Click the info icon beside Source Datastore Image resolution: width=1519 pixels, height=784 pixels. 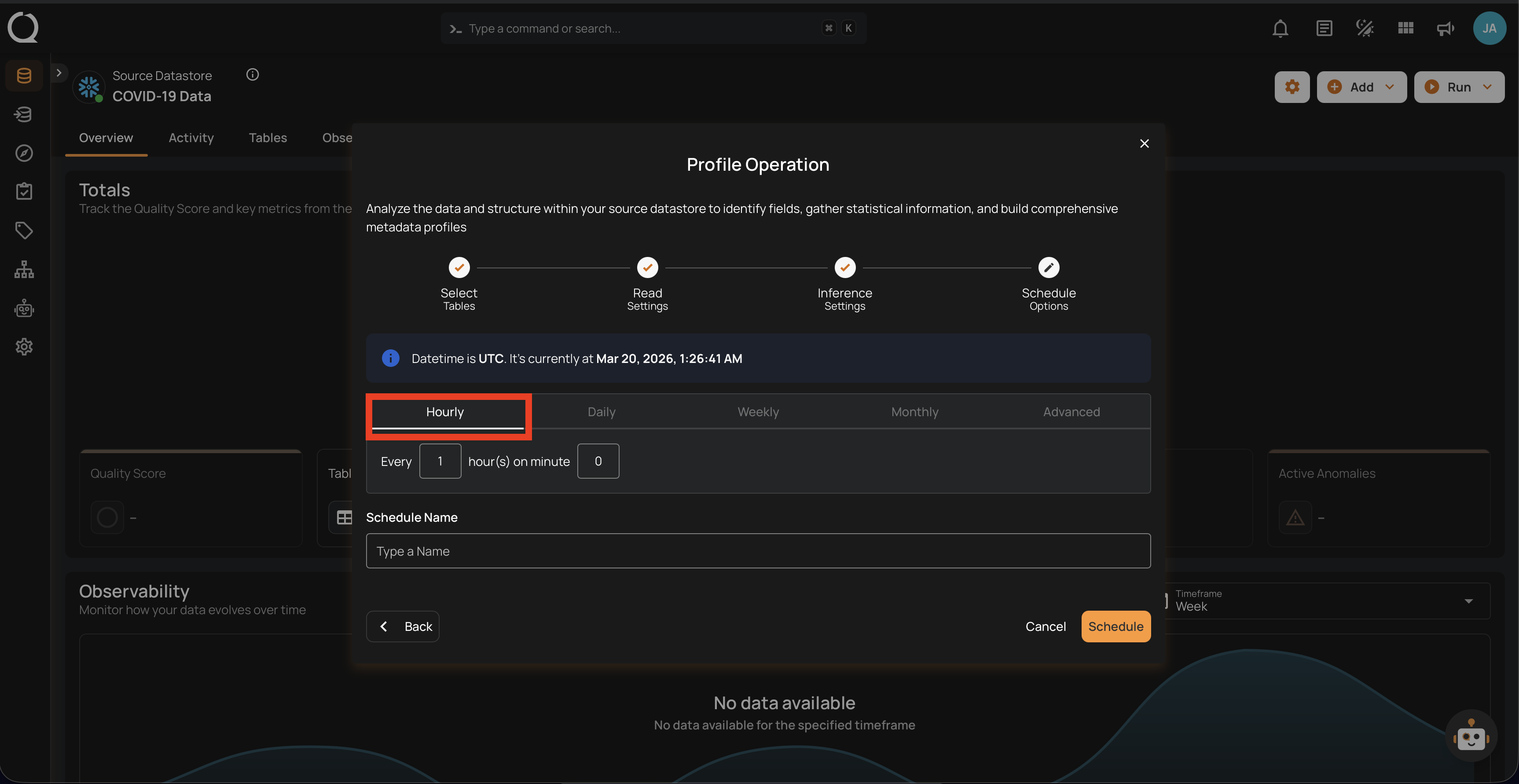pyautogui.click(x=253, y=74)
